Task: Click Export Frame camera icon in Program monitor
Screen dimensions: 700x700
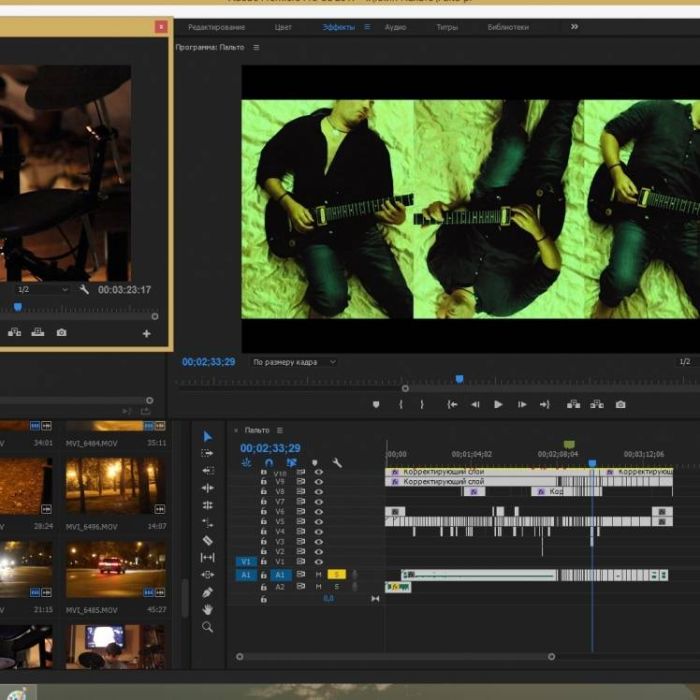Action: coord(620,404)
